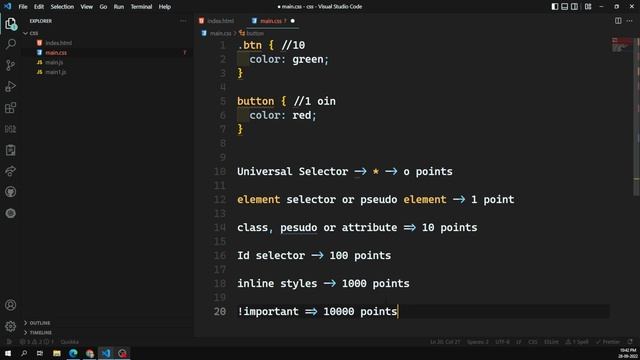Click Spaces indentation in the status bar
Screen dimensions: 640x360
click(478, 342)
